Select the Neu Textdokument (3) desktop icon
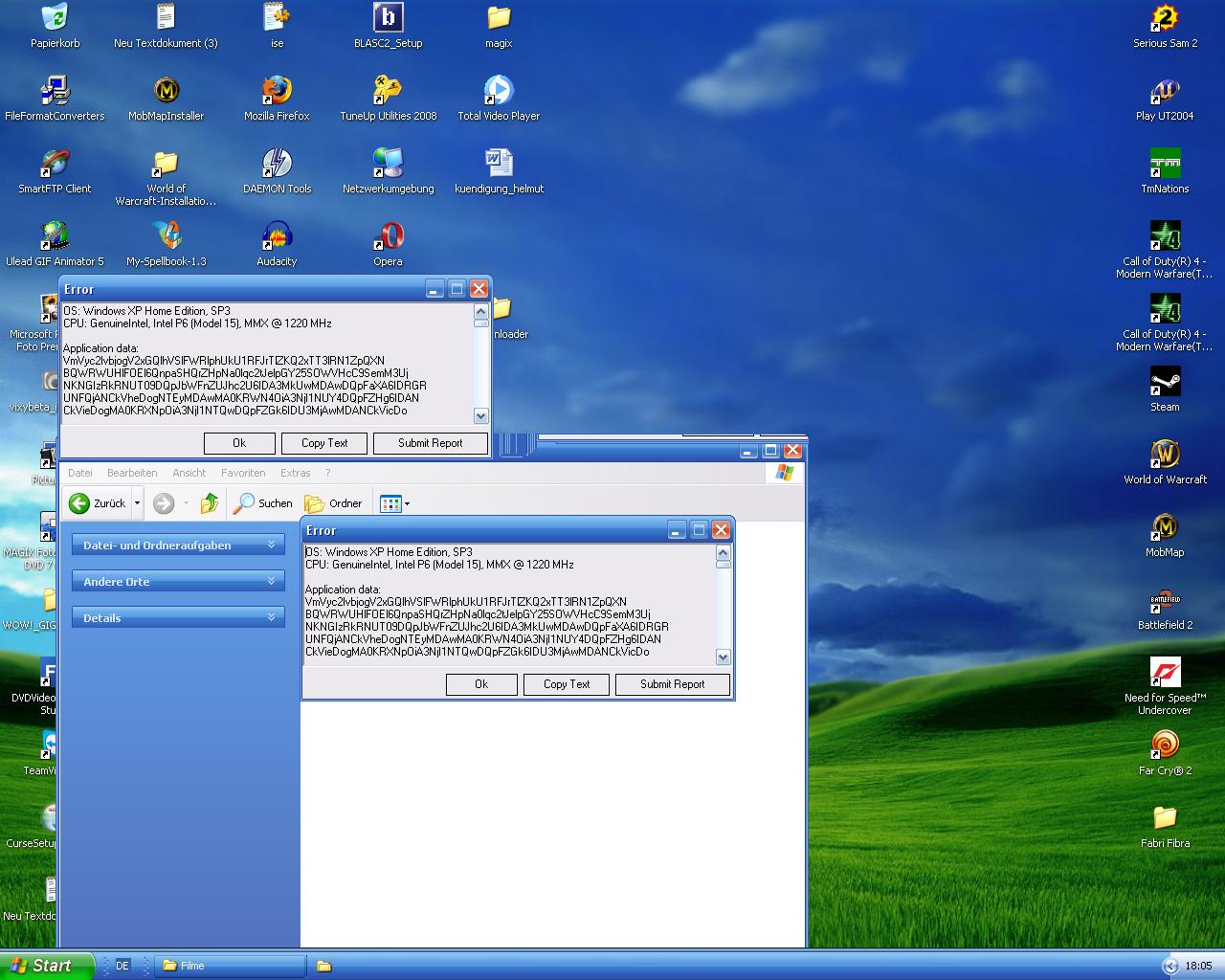This screenshot has height=980, width=1225. [x=166, y=26]
